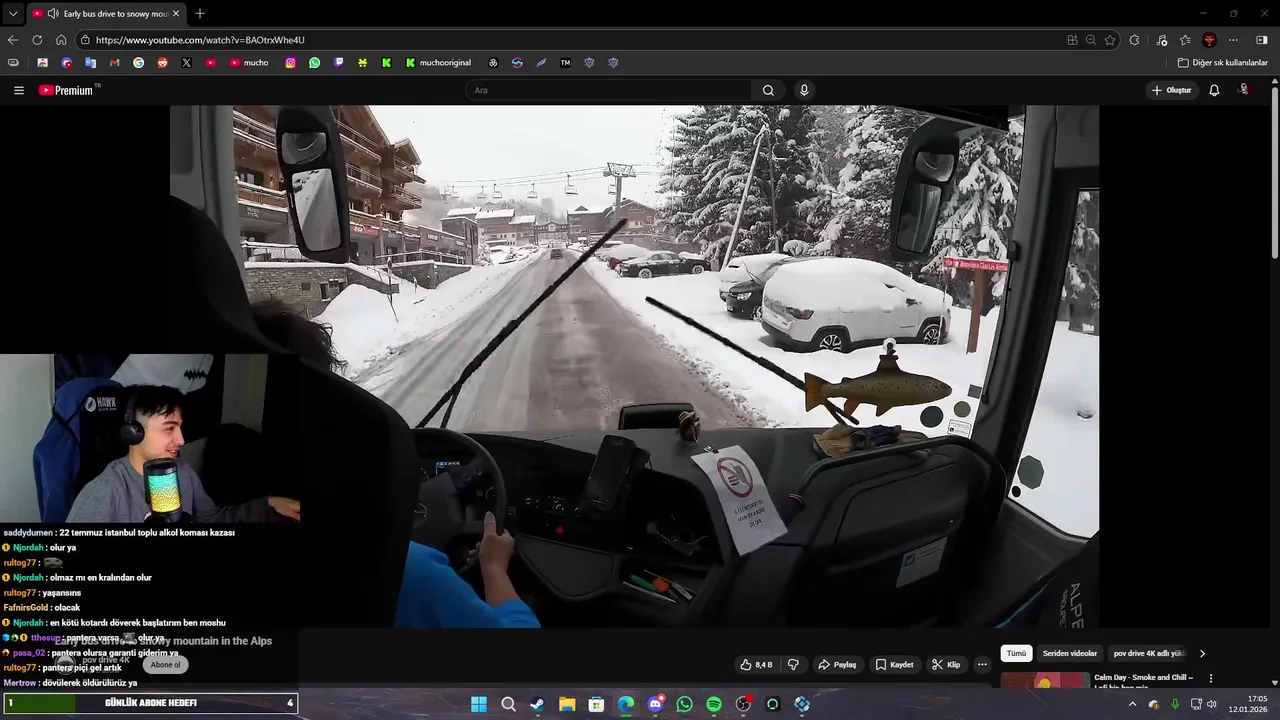Image resolution: width=1280 pixels, height=720 pixels.
Task: Click Abone ol subscribe button
Action: pos(166,665)
